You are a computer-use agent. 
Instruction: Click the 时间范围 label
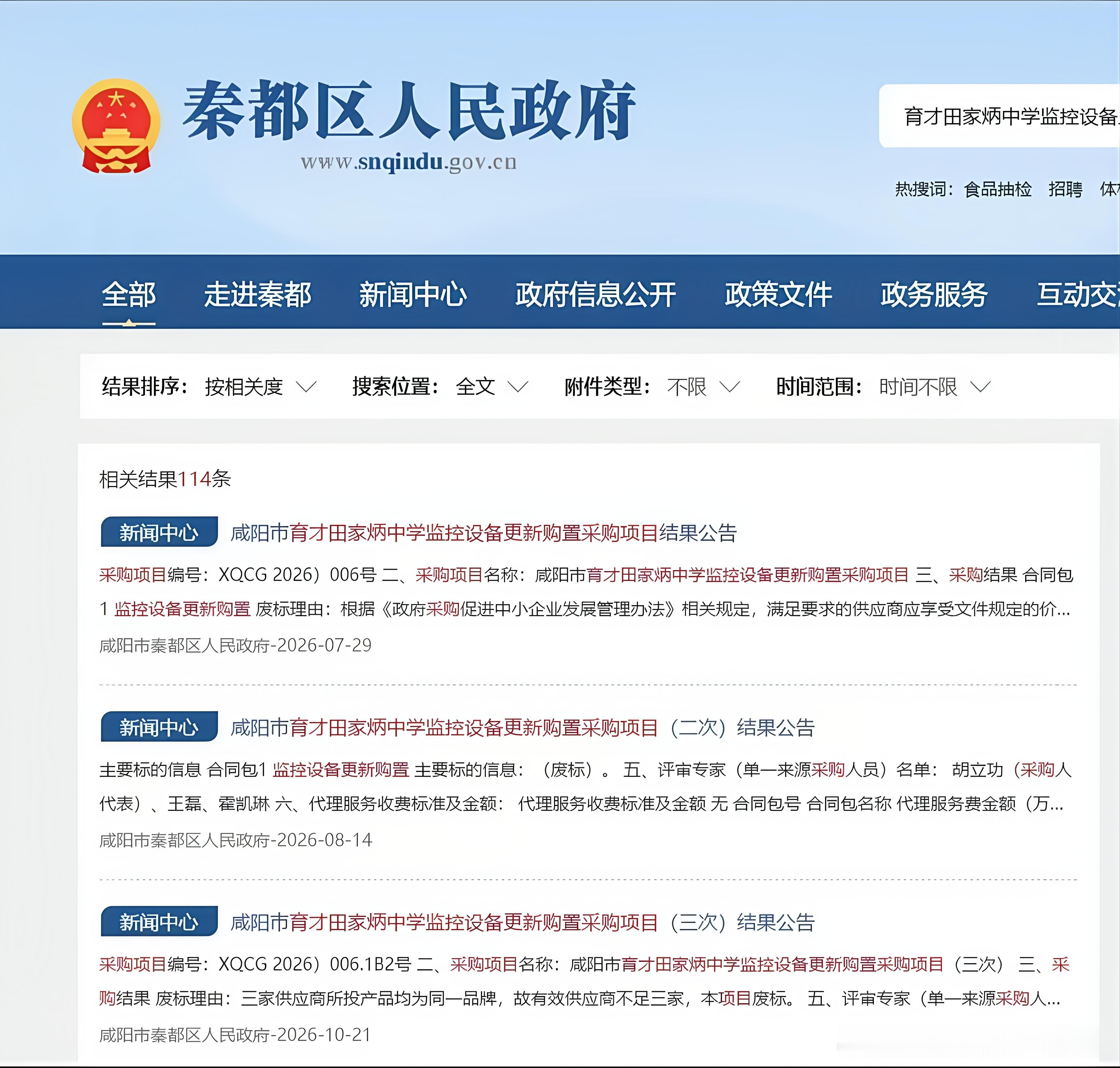(x=819, y=387)
